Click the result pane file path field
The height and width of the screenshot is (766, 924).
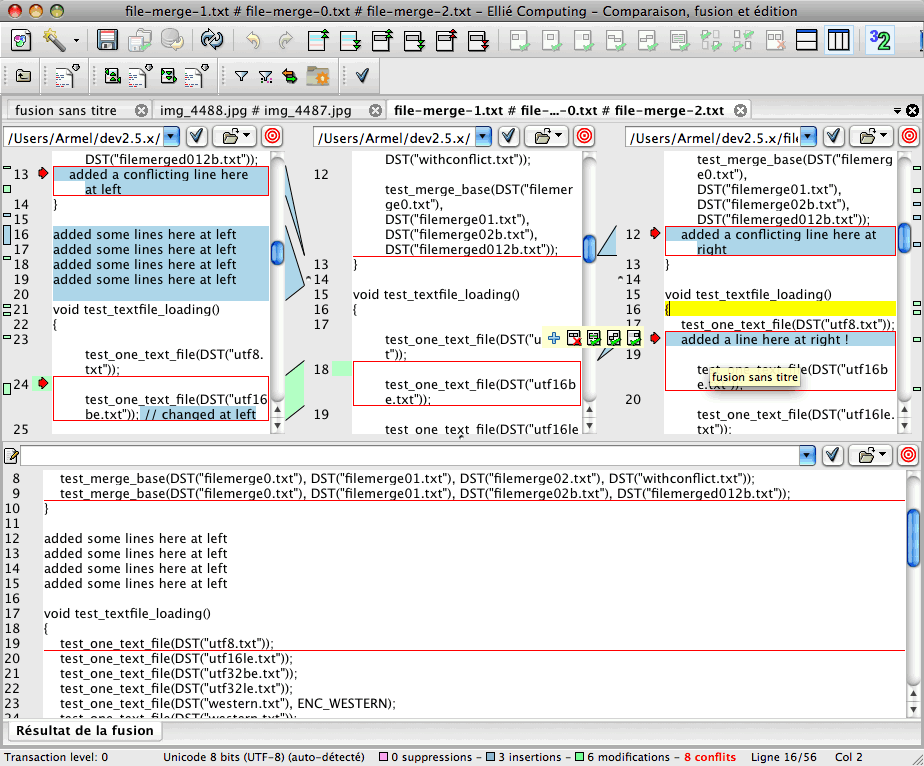(x=410, y=455)
